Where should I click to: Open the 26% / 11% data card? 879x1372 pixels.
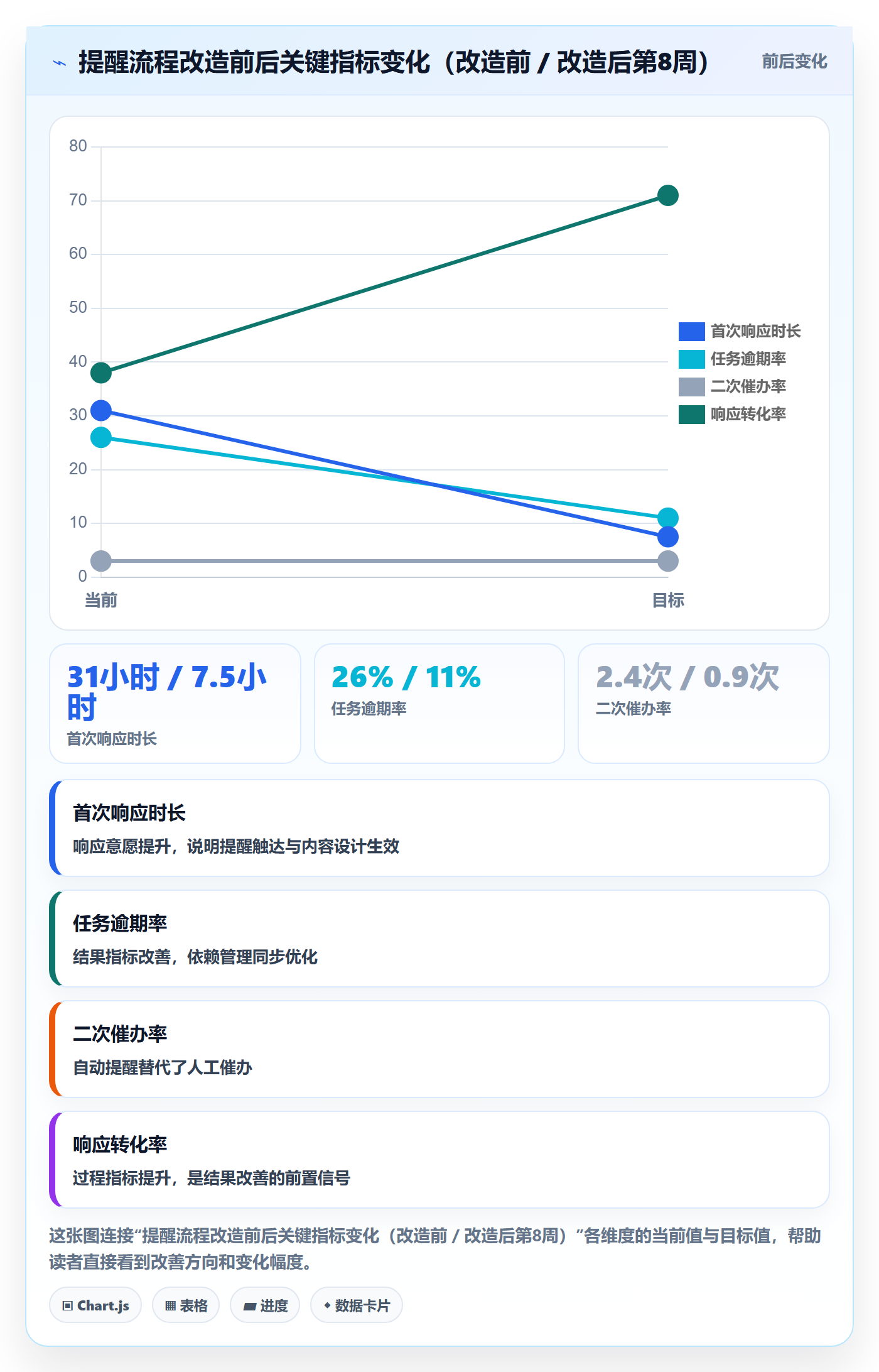point(439,704)
